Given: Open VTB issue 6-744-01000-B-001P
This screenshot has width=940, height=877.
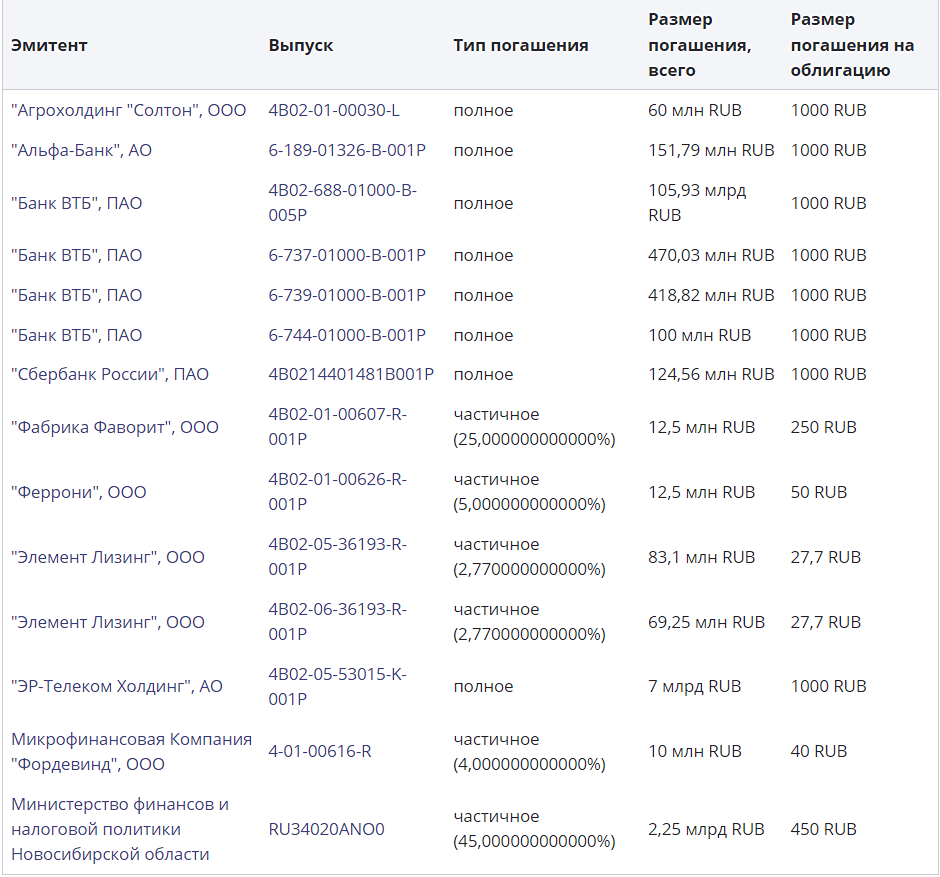Looking at the screenshot, I should point(347,335).
